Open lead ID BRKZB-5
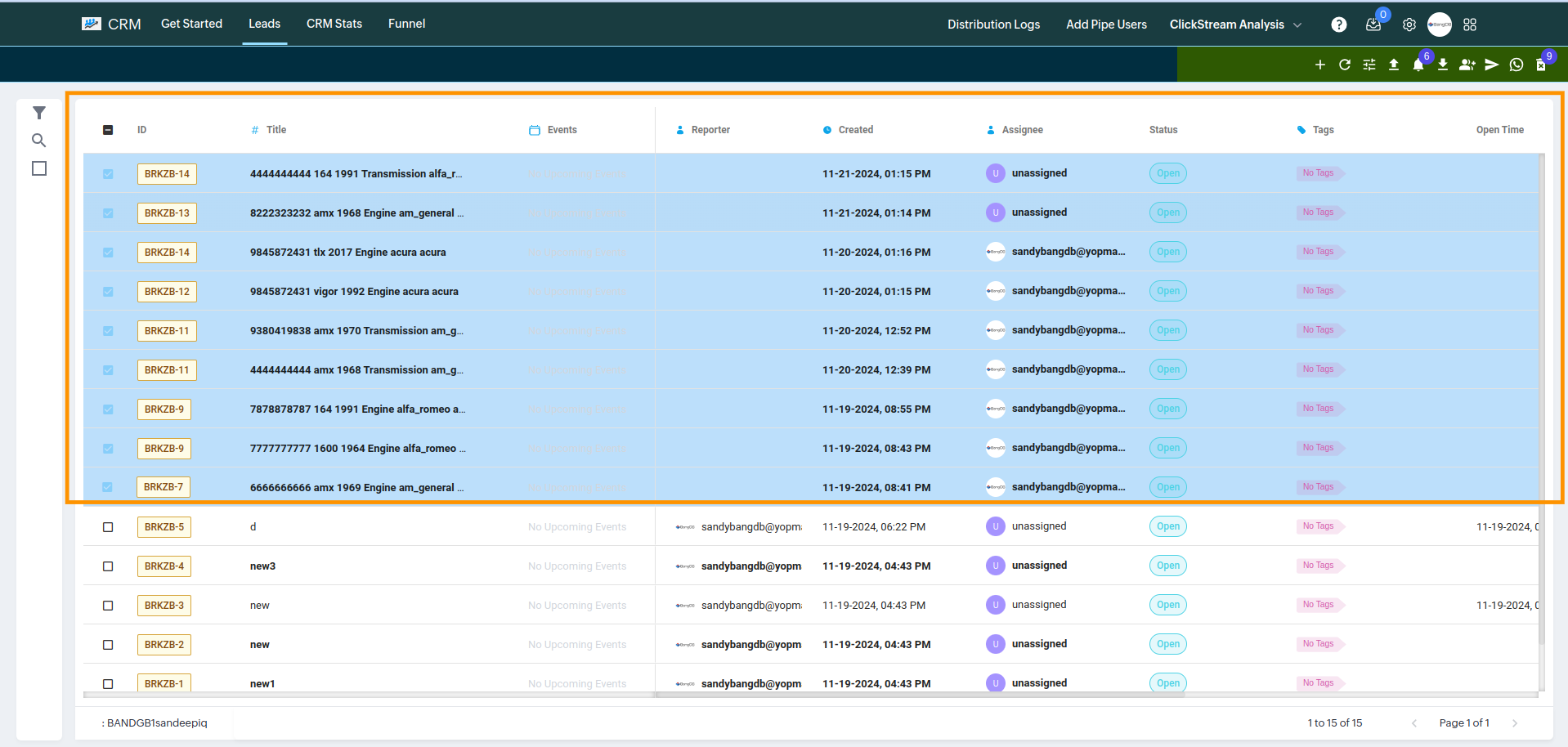The width and height of the screenshot is (1568, 747). coord(164,527)
